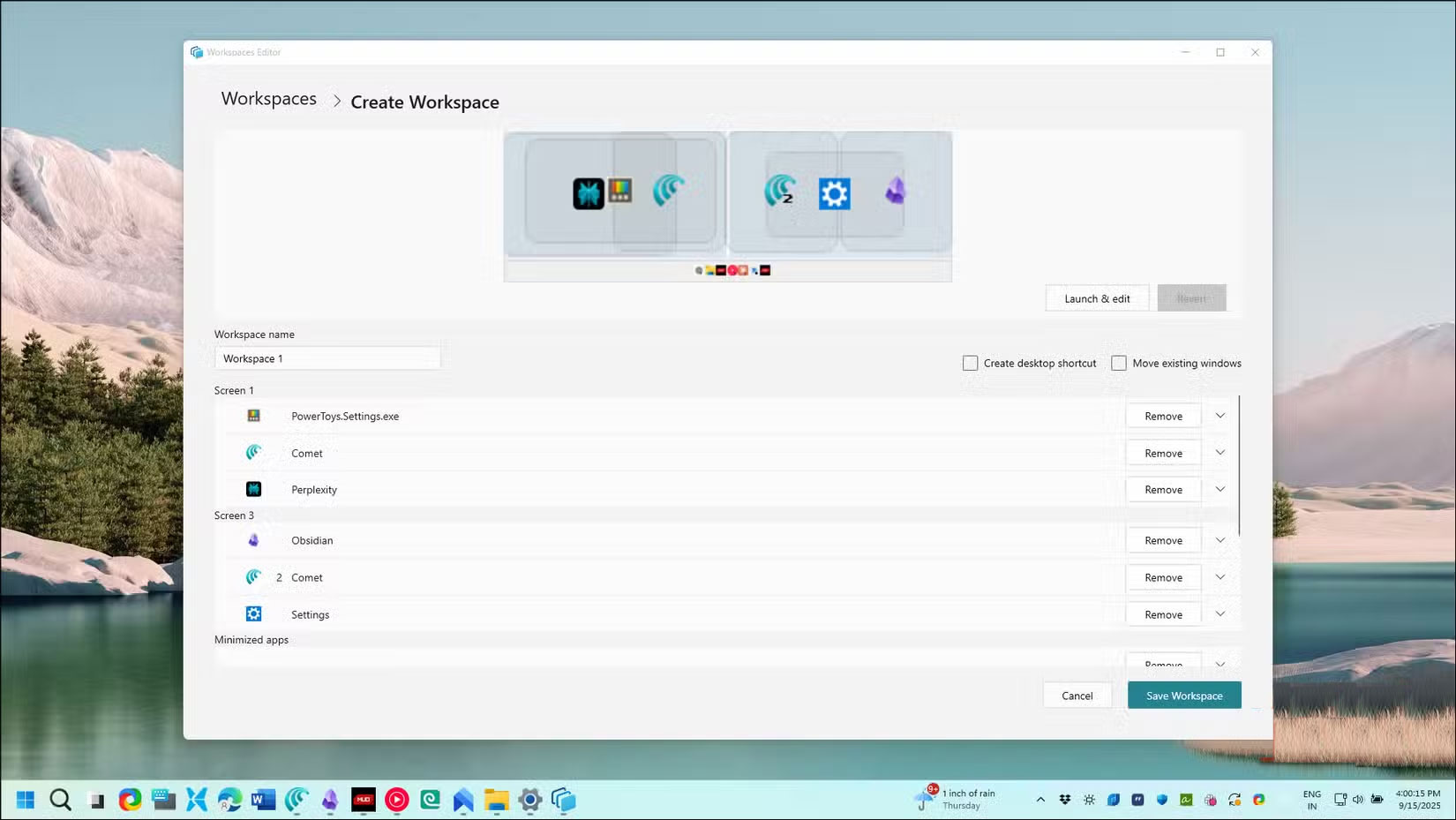
Task: Click the PowerToys Workspaces taskbar icon
Action: (x=563, y=800)
